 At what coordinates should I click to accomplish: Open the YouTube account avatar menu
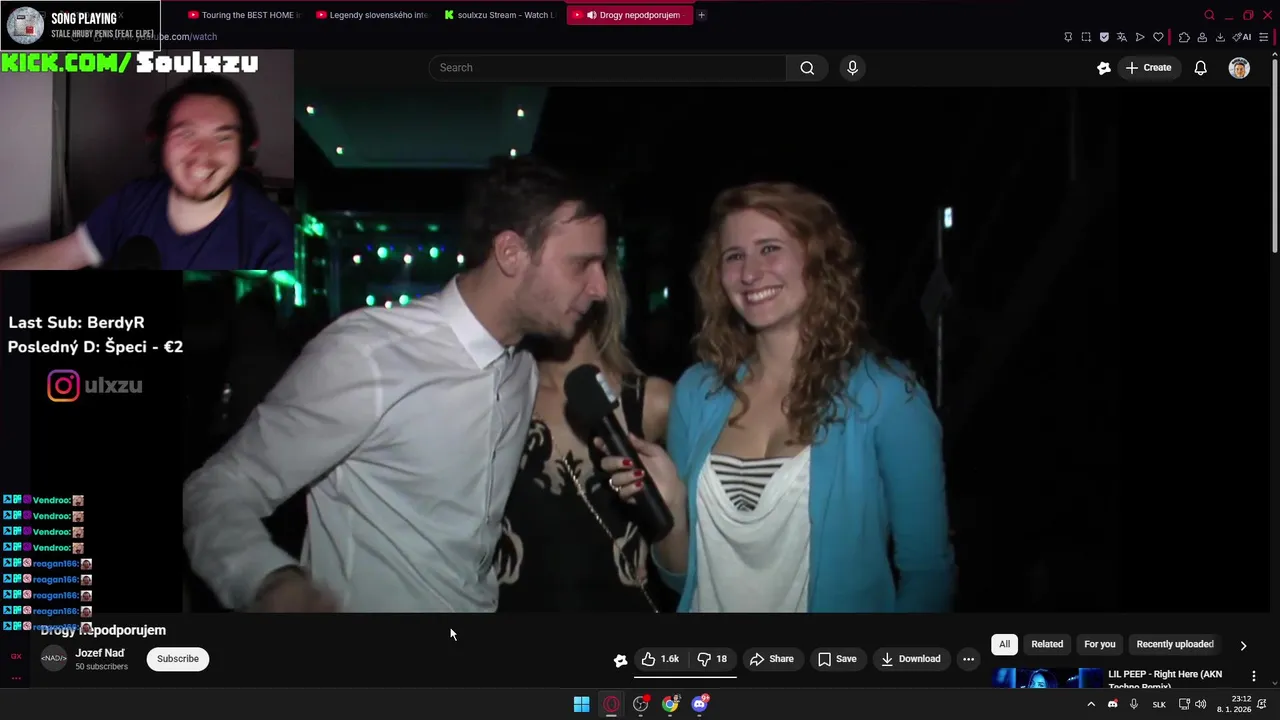[x=1239, y=68]
